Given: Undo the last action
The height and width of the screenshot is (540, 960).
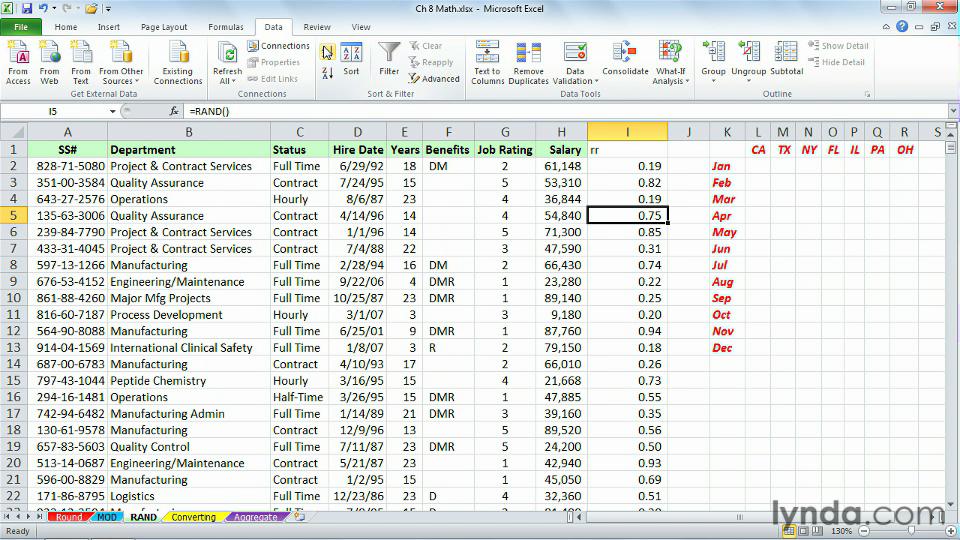Looking at the screenshot, I should coord(43,9).
